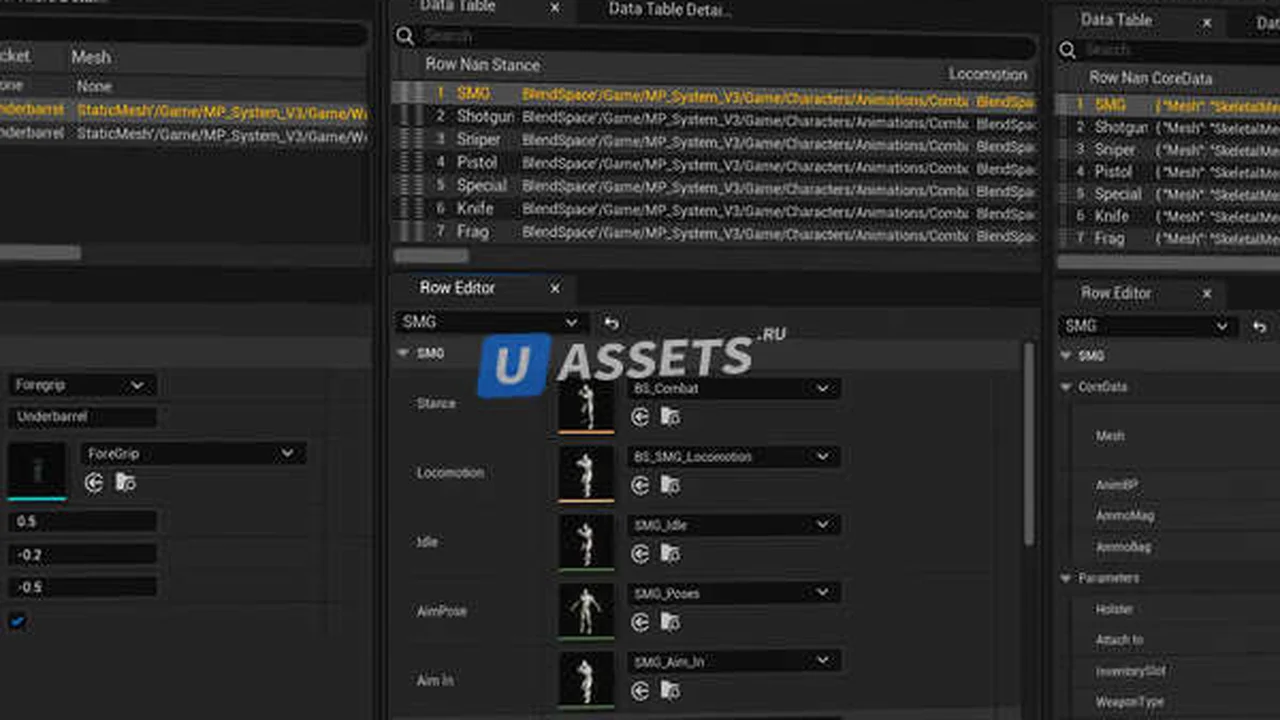The height and width of the screenshot is (720, 1280).
Task: Use selected asset for the ForeGrip mesh
Action: pyautogui.click(x=94, y=483)
